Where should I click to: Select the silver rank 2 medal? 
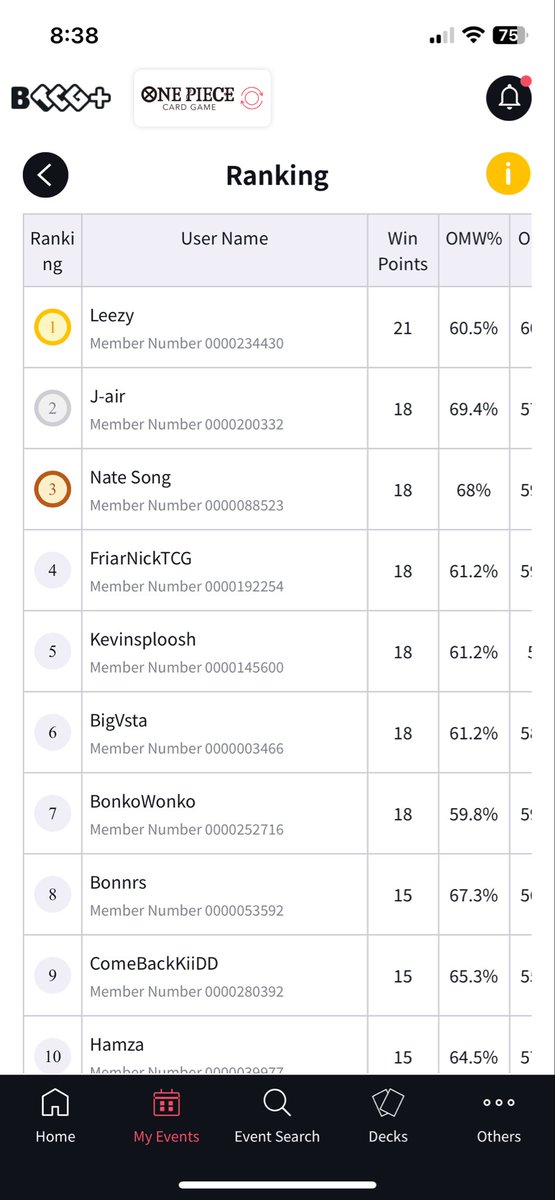[53, 408]
